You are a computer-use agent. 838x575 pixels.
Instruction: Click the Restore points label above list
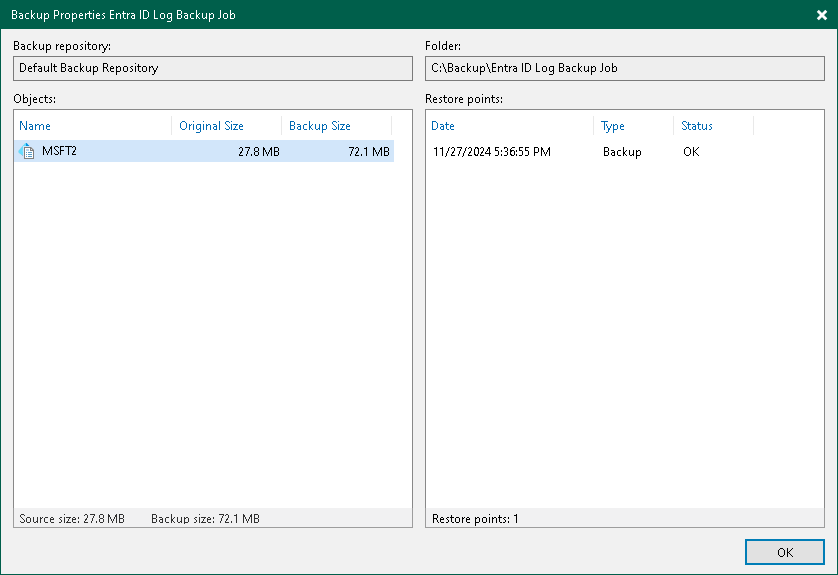(x=464, y=99)
